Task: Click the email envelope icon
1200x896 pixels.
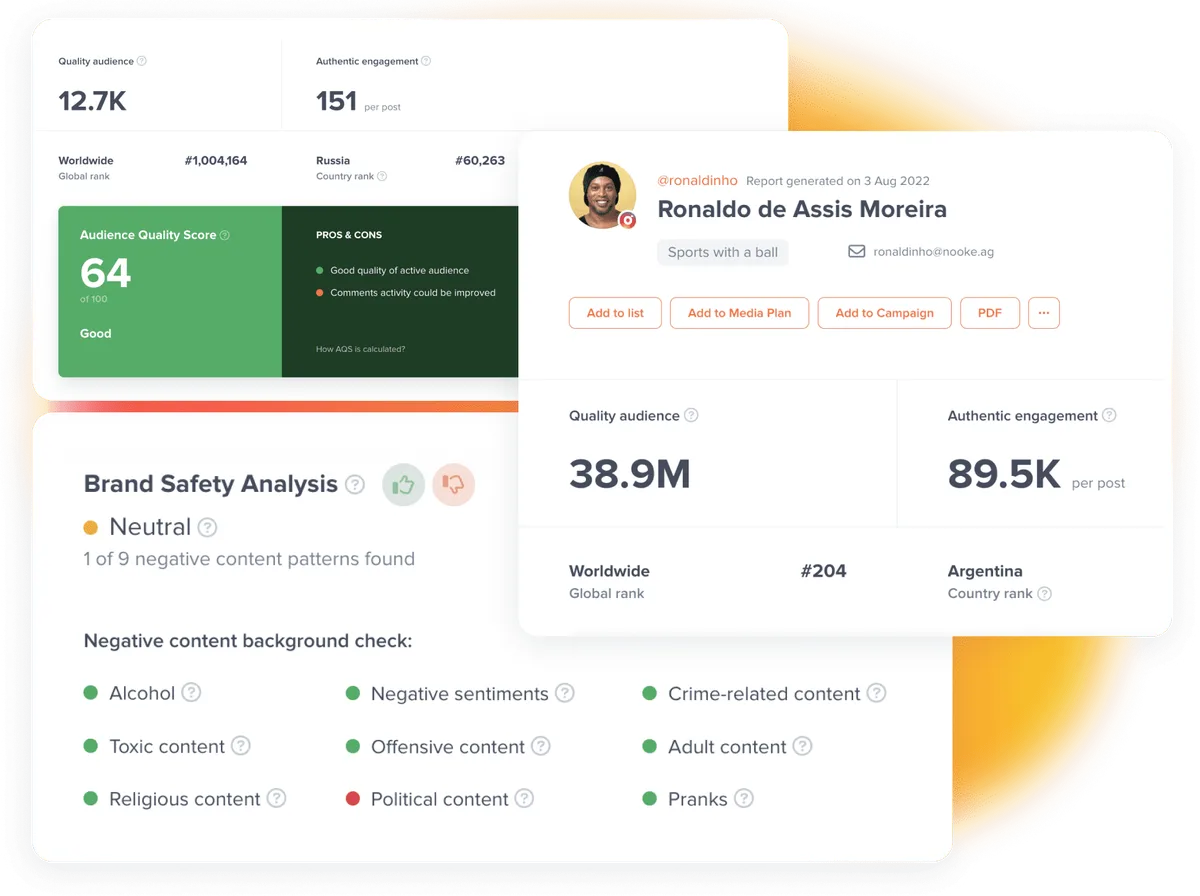Action: click(x=857, y=252)
